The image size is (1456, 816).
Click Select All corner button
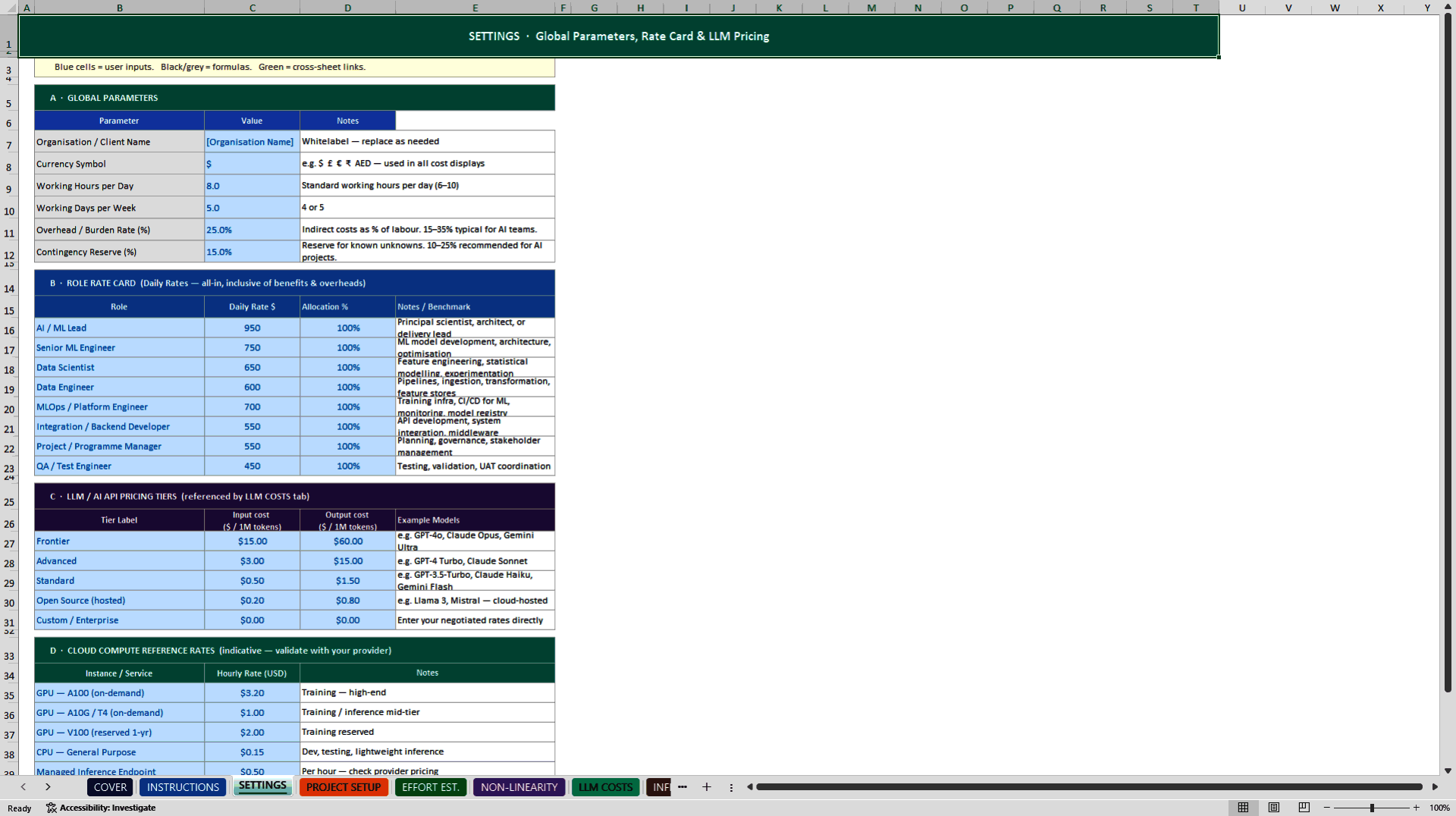click(x=9, y=8)
